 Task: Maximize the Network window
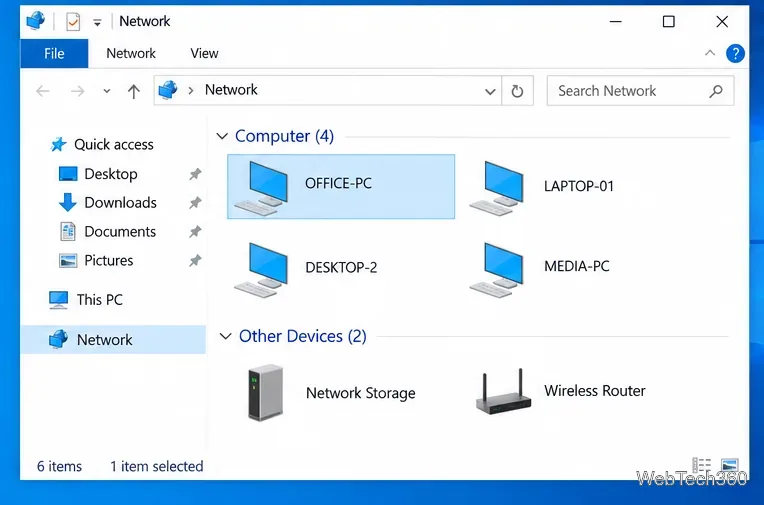pos(668,22)
